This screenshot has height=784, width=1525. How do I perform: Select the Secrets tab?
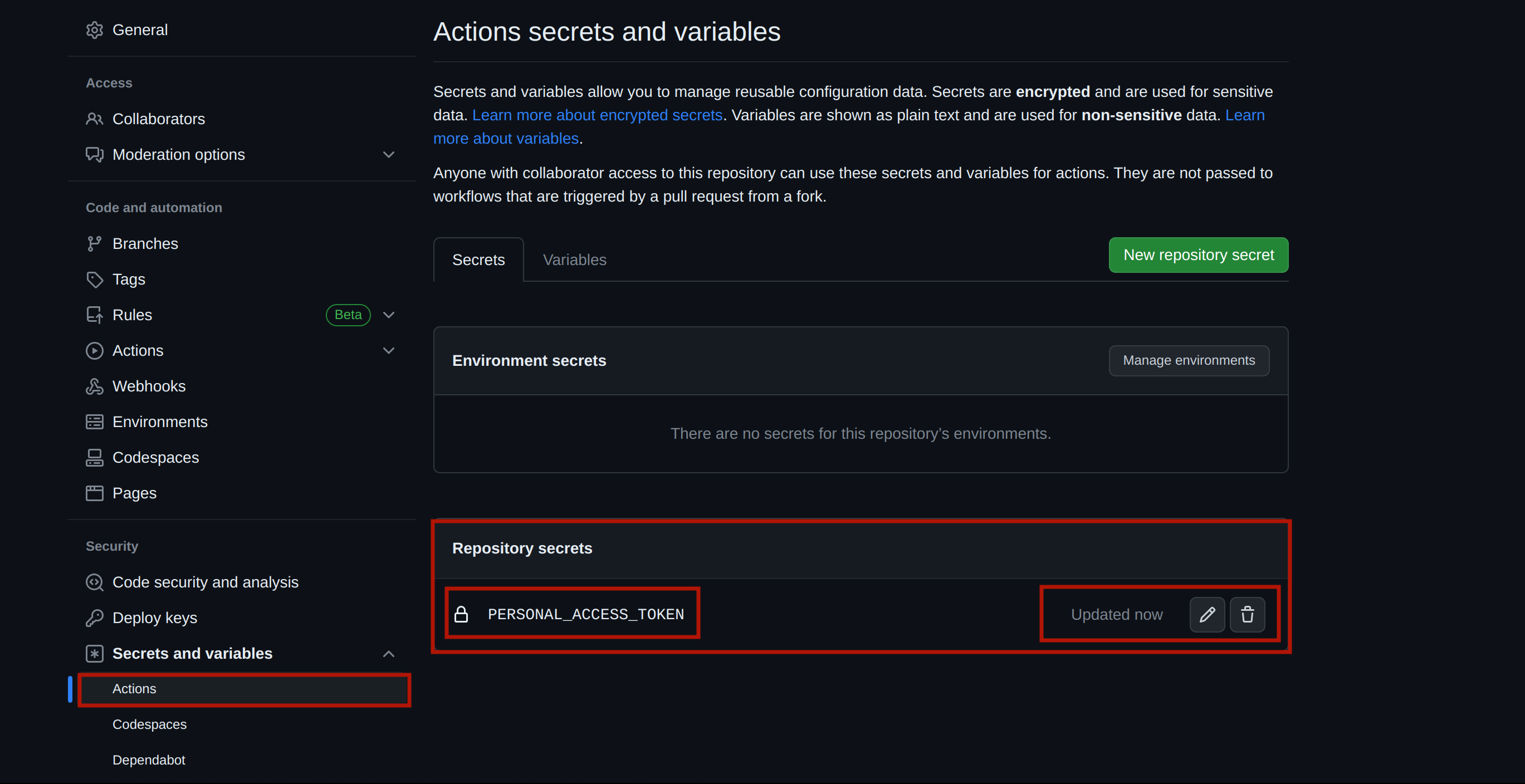pyautogui.click(x=478, y=259)
